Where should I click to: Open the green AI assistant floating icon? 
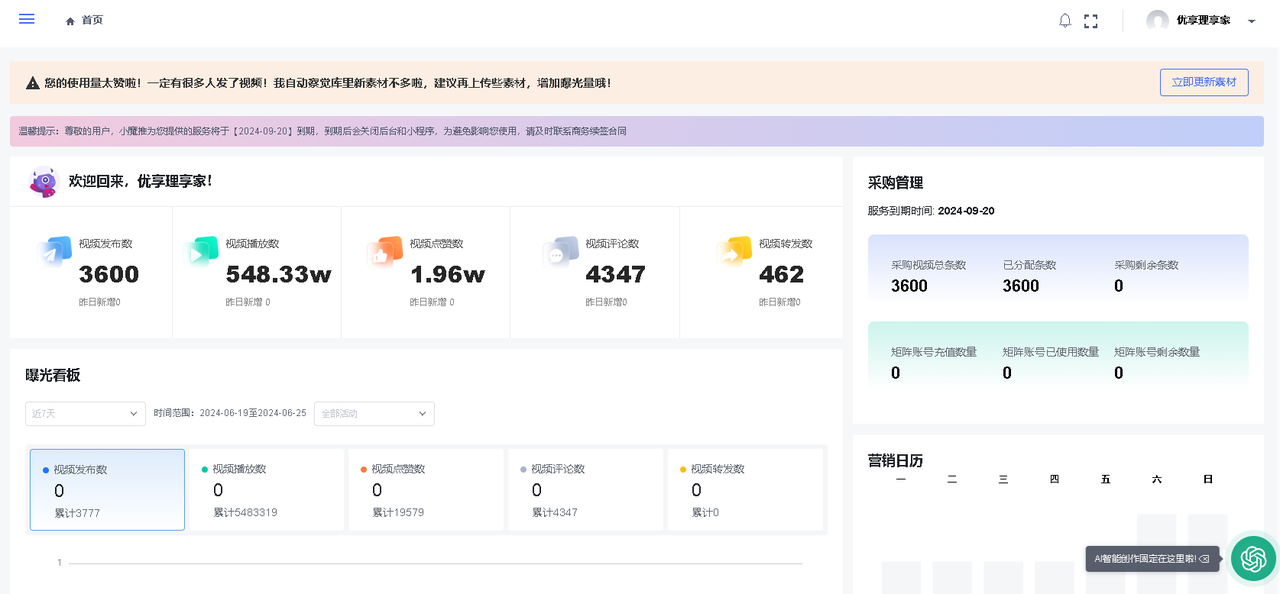pos(1253,558)
